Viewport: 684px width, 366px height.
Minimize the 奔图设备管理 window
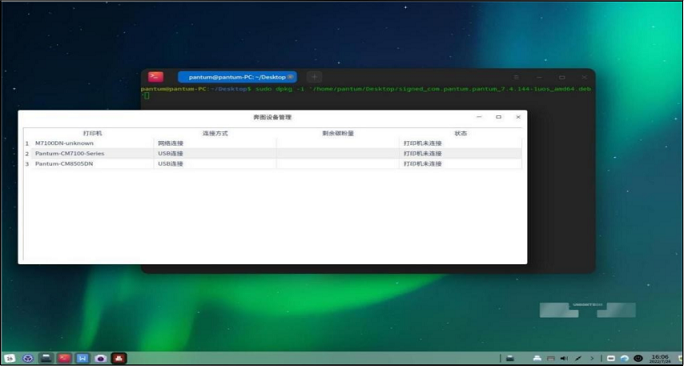coord(479,117)
